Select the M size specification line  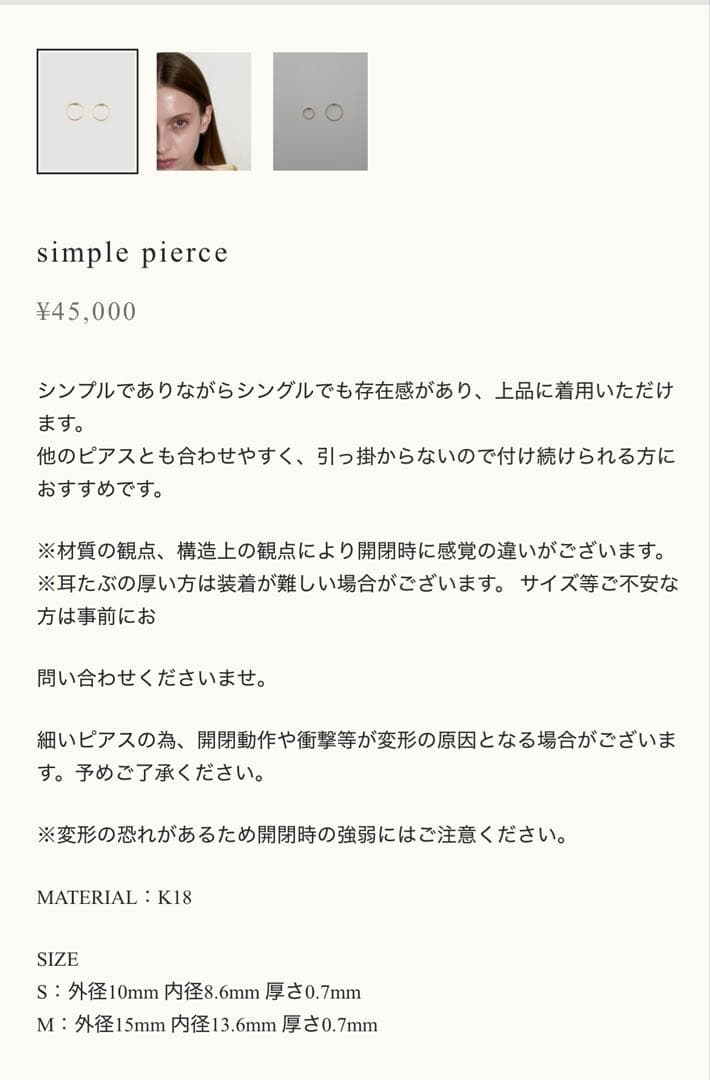208,1024
